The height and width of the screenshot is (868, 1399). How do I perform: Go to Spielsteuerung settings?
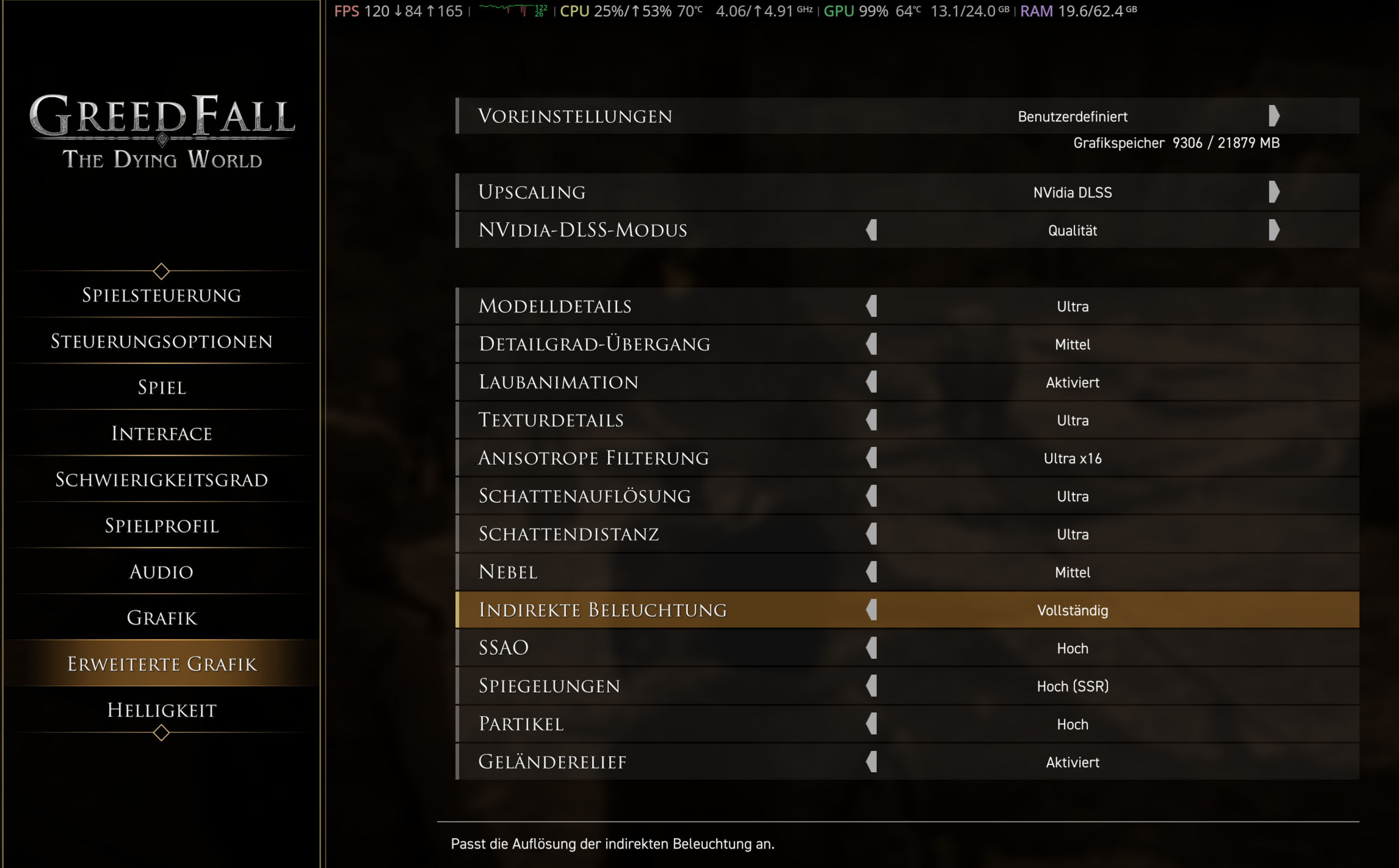point(162,295)
